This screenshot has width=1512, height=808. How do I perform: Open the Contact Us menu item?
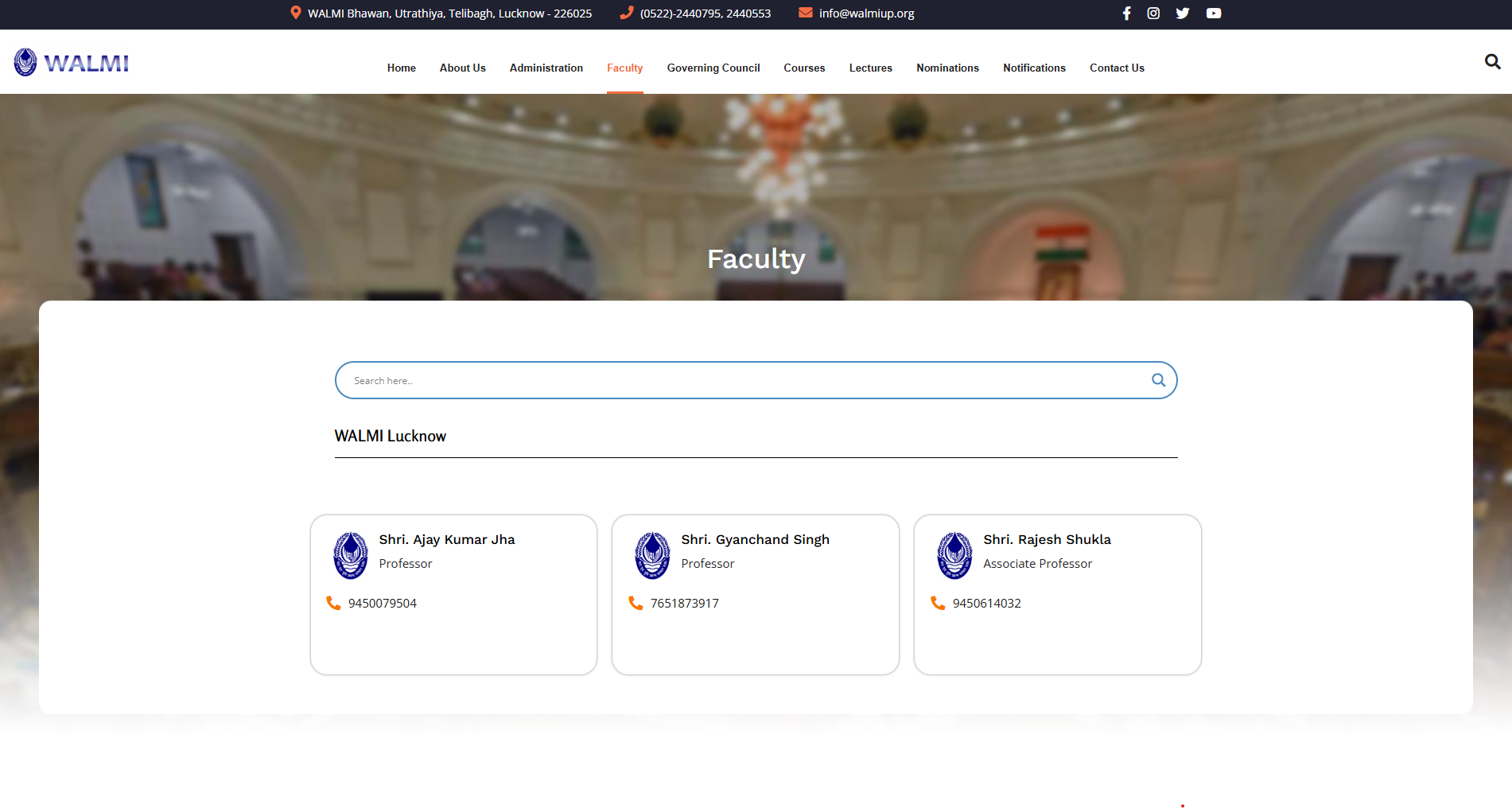click(1117, 68)
